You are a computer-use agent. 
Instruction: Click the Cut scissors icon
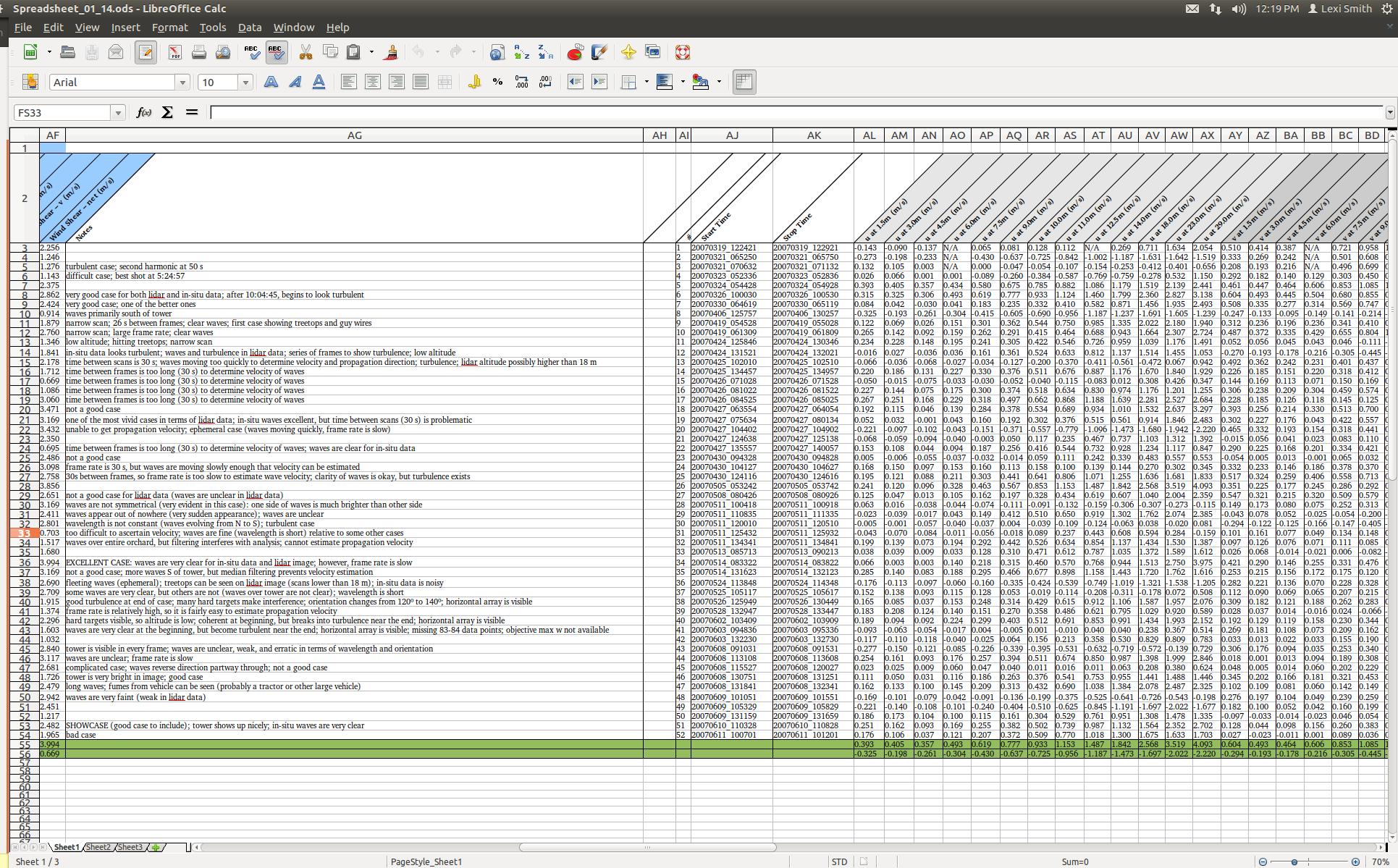[306, 52]
